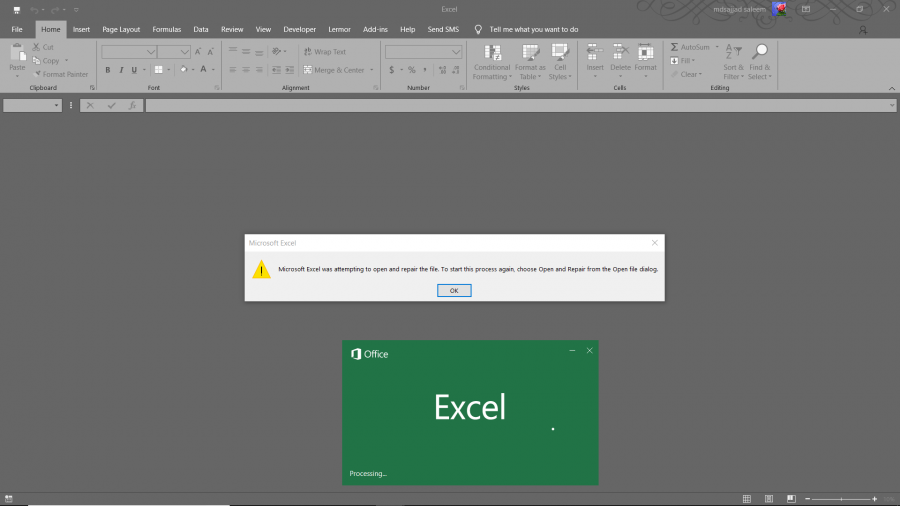This screenshot has width=900, height=506.
Task: Open Cell Styles gallery
Action: [560, 62]
